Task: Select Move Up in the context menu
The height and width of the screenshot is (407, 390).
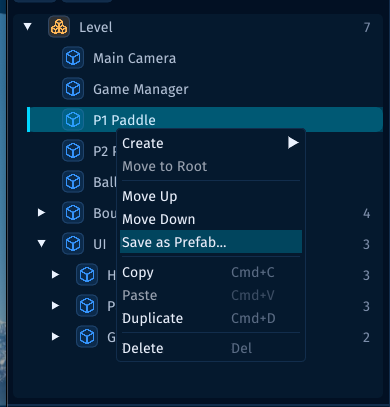Action: pyautogui.click(x=211, y=196)
